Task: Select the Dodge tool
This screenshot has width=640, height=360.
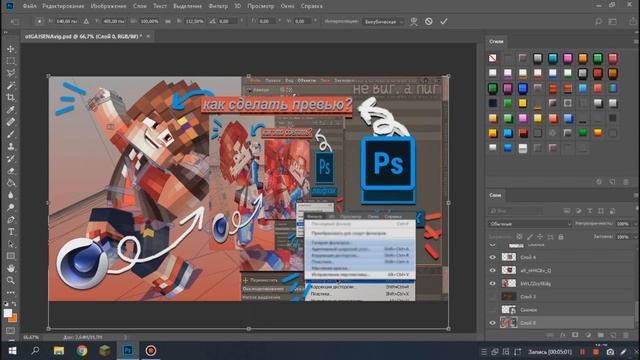Action: click(11, 207)
